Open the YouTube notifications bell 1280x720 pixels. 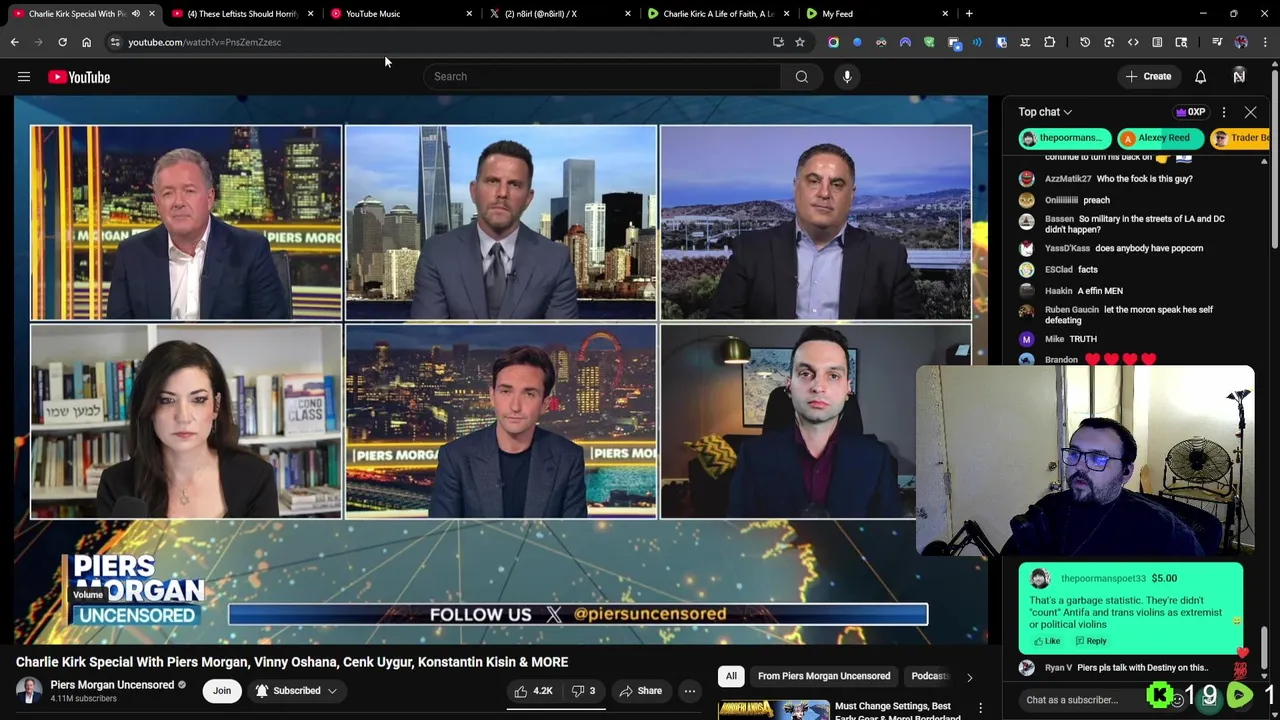(x=1200, y=76)
